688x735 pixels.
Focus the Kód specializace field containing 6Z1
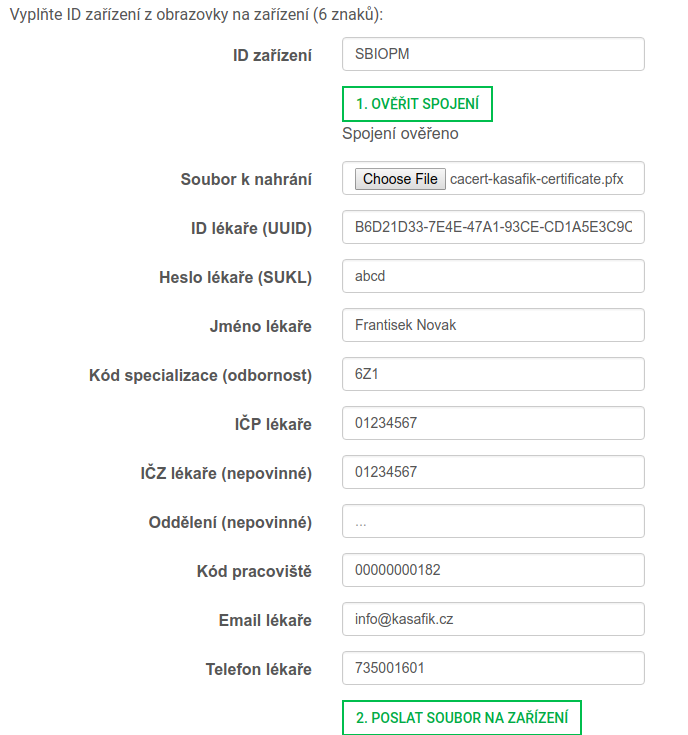[x=493, y=374]
